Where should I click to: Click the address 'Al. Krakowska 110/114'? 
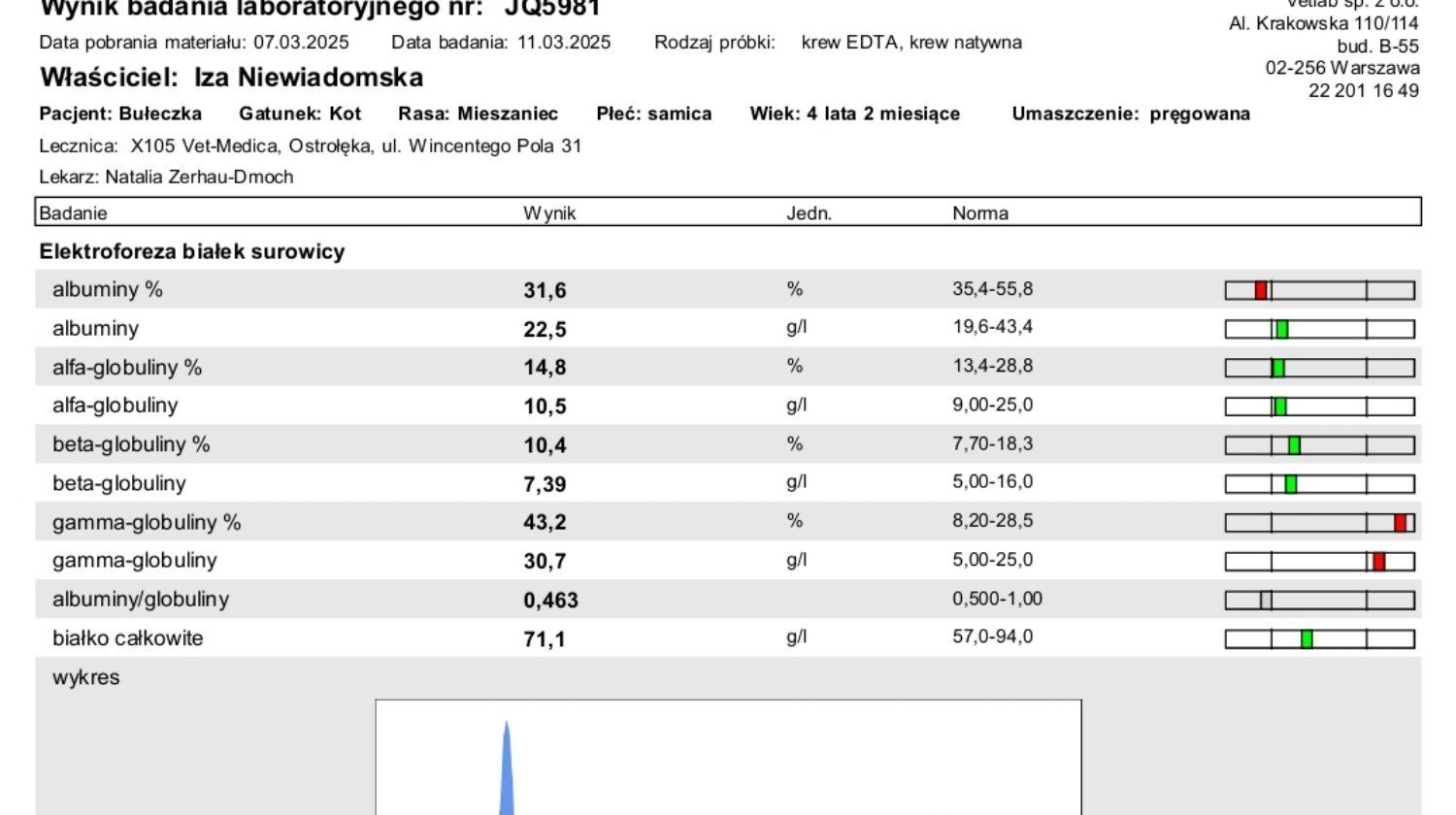[x=1324, y=23]
